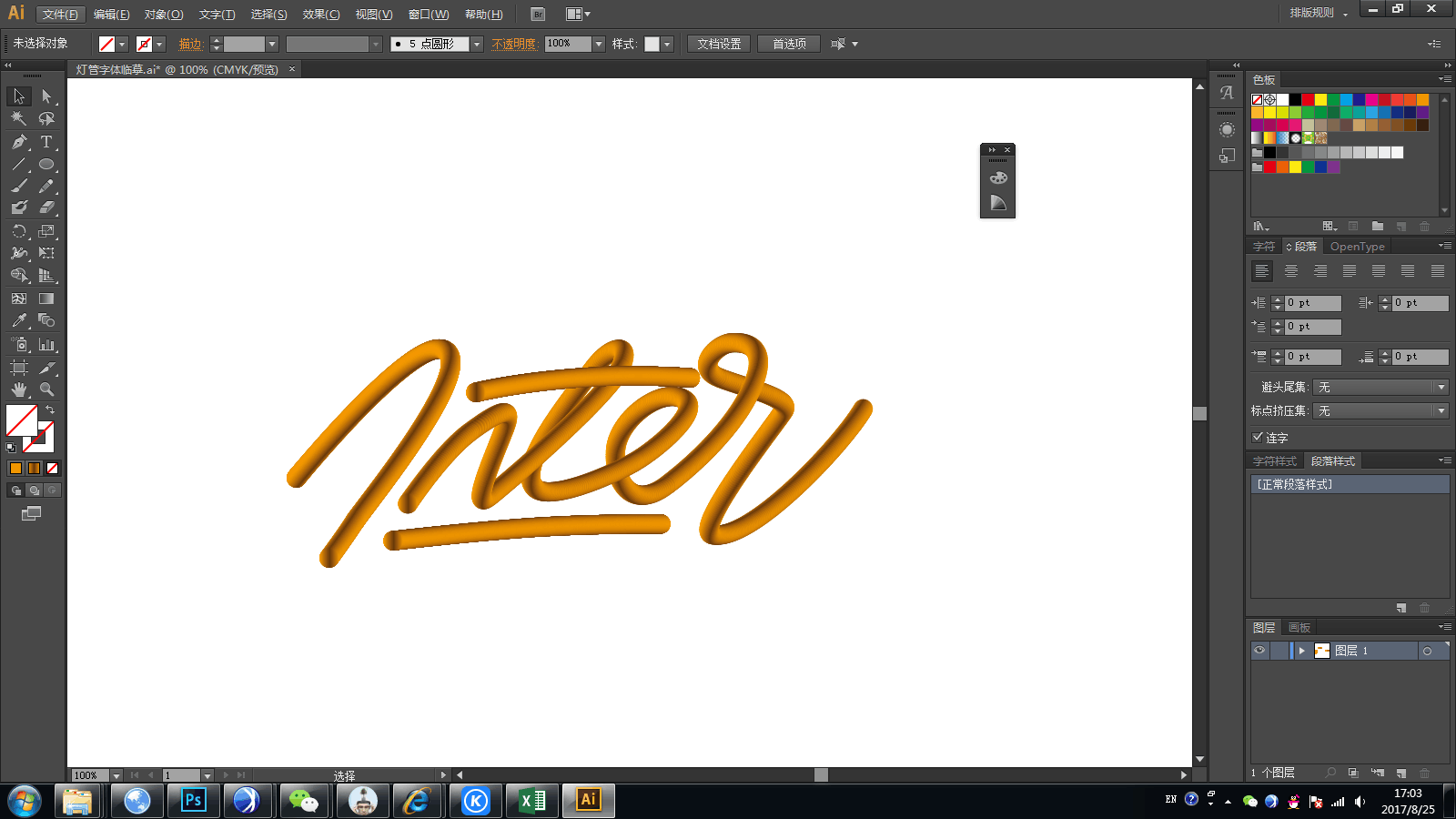1456x819 pixels.
Task: Click the 不透明度 link
Action: (514, 44)
